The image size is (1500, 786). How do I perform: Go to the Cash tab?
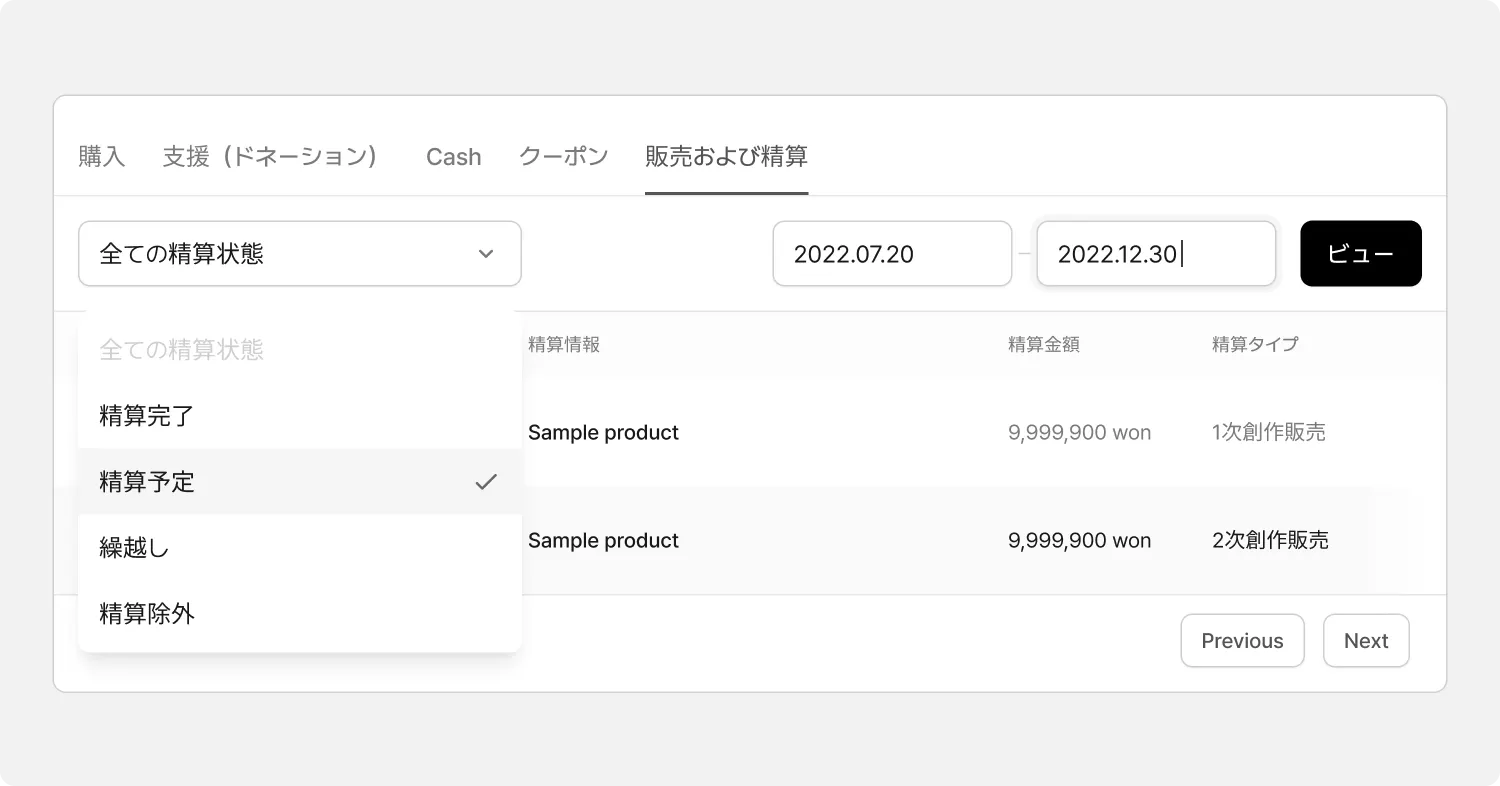453,157
